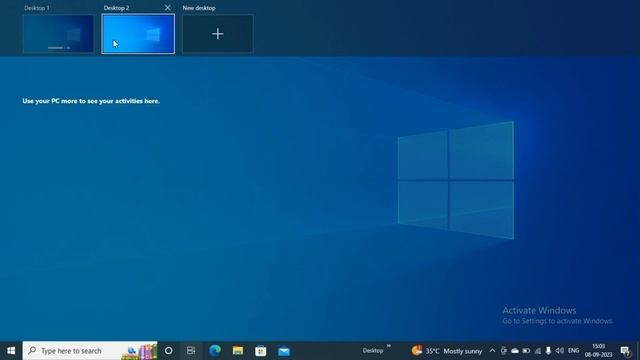Click the Type here to search box
Image resolution: width=640 pixels, height=360 pixels.
pyautogui.click(x=90, y=351)
